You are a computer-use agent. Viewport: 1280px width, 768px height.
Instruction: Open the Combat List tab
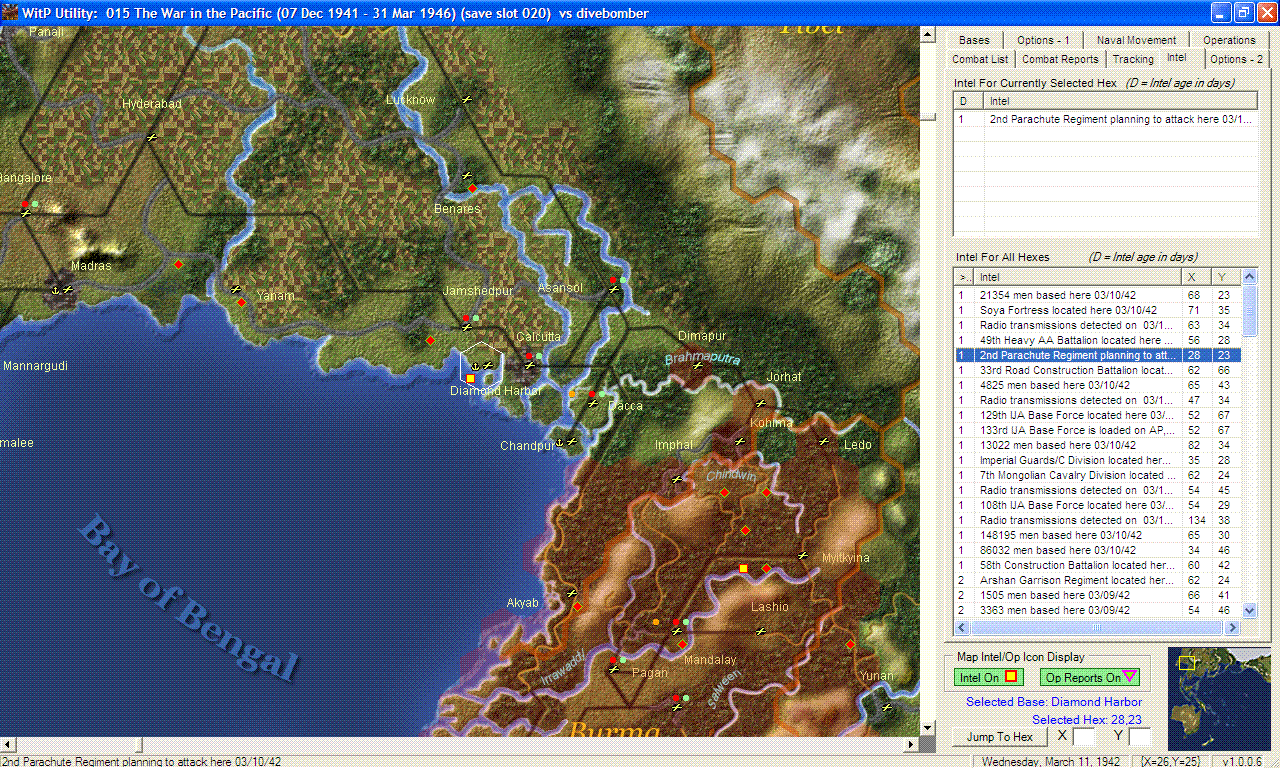[x=980, y=59]
